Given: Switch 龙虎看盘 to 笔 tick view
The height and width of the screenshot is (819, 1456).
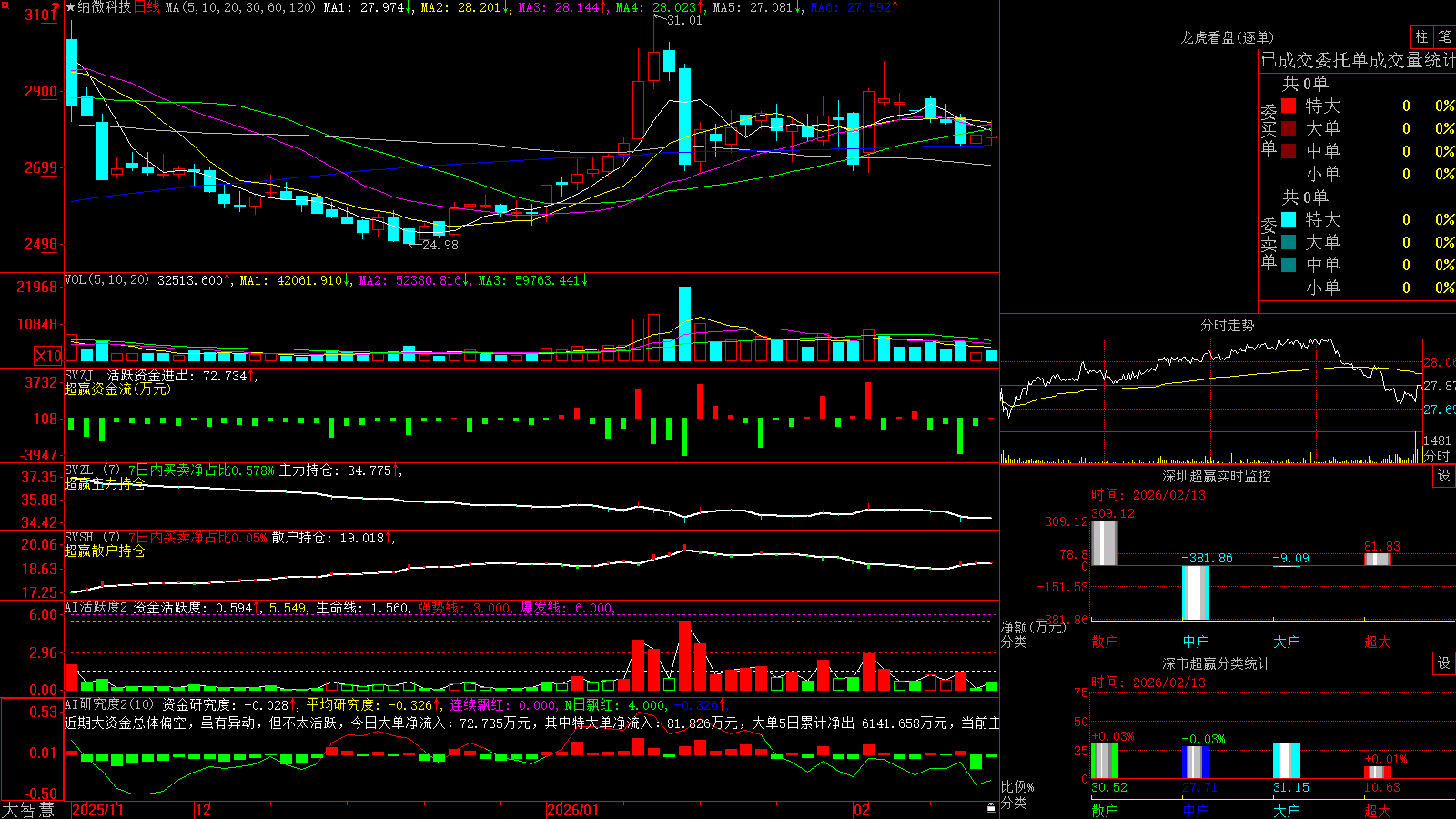Looking at the screenshot, I should click(x=1444, y=37).
